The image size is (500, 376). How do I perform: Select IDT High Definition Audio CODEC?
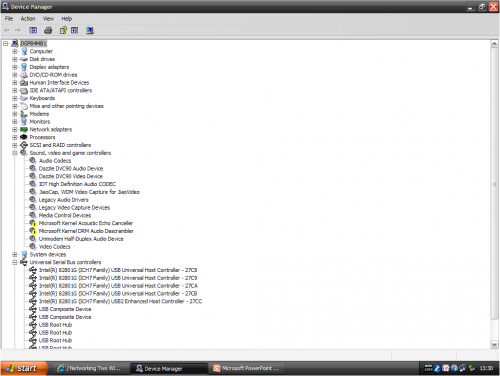tap(77, 184)
